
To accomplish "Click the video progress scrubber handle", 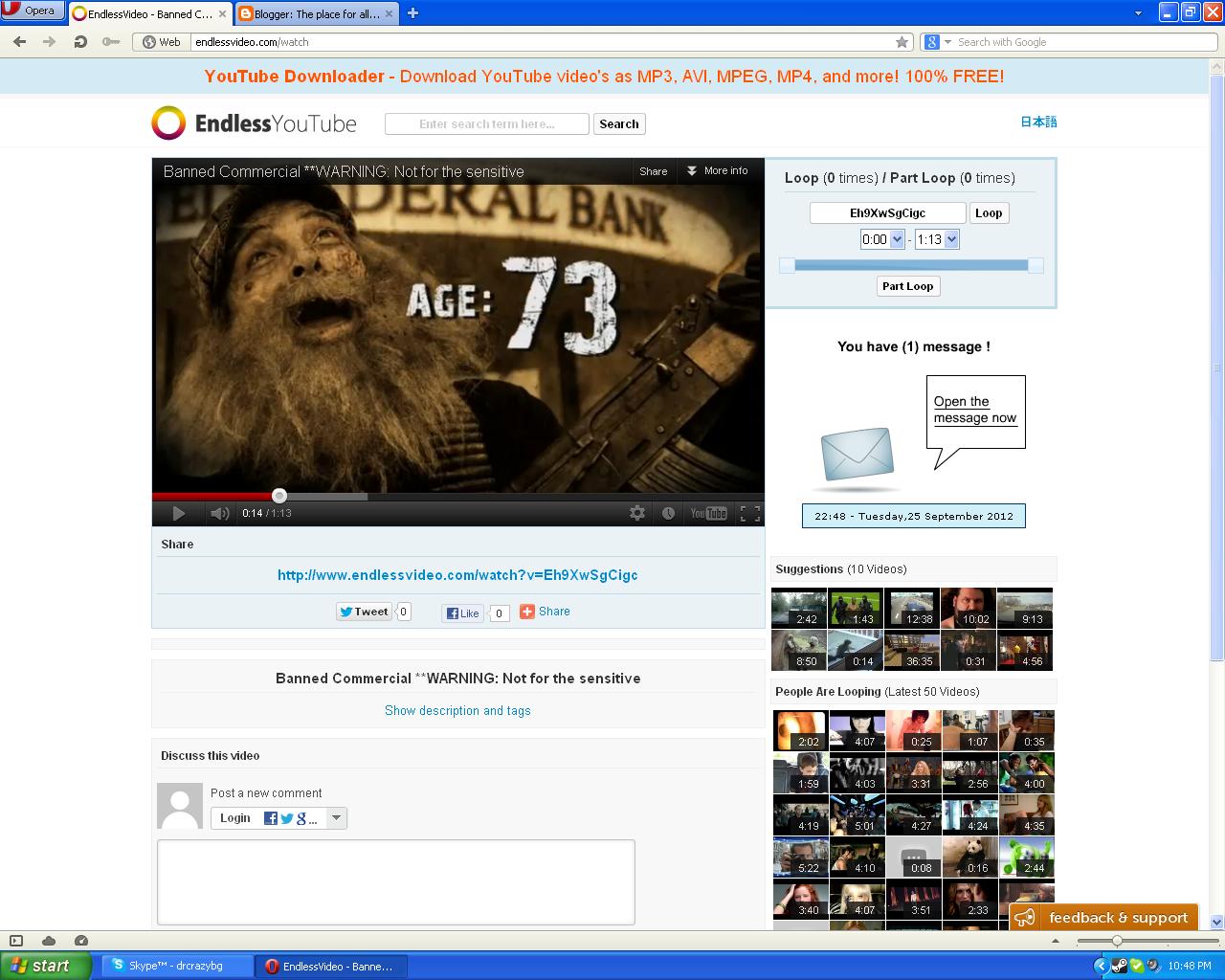I will click(x=279, y=496).
